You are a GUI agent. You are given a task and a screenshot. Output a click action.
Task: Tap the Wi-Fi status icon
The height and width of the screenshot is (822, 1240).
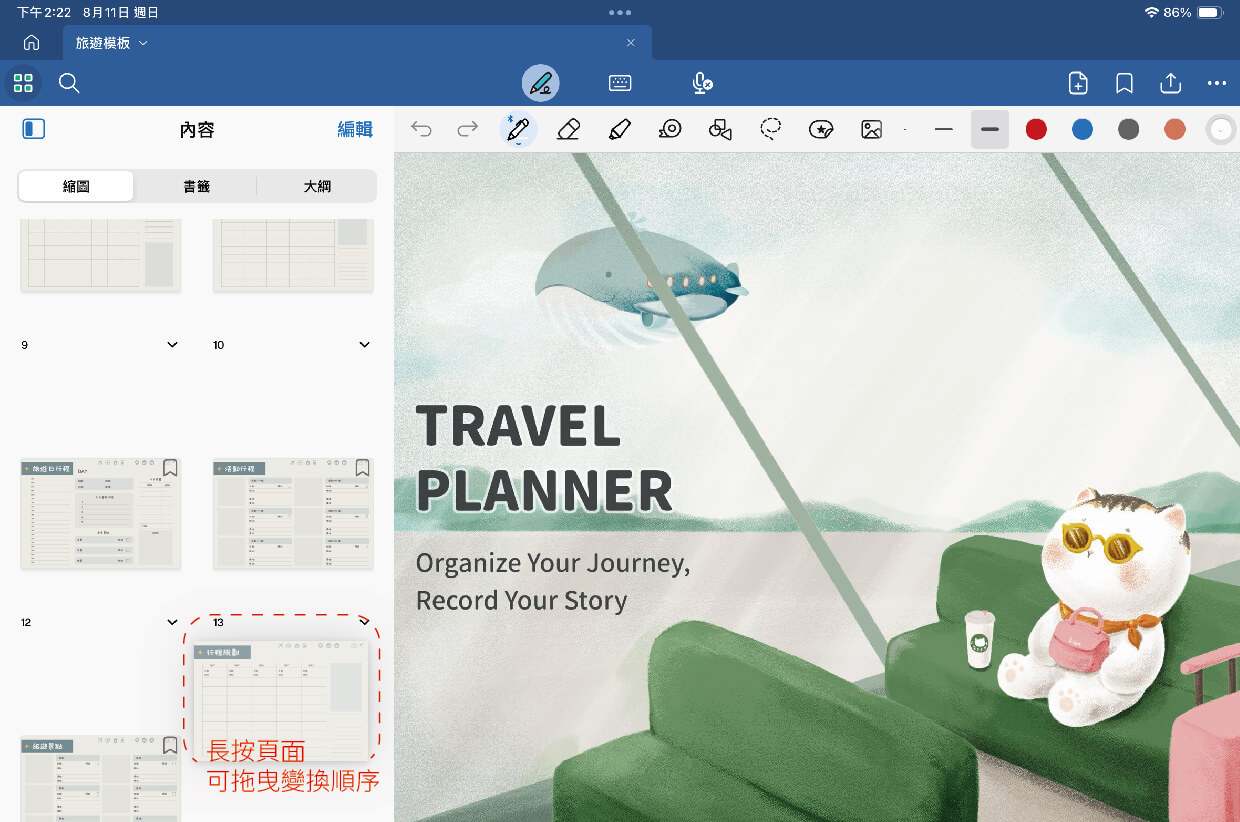coord(1152,13)
